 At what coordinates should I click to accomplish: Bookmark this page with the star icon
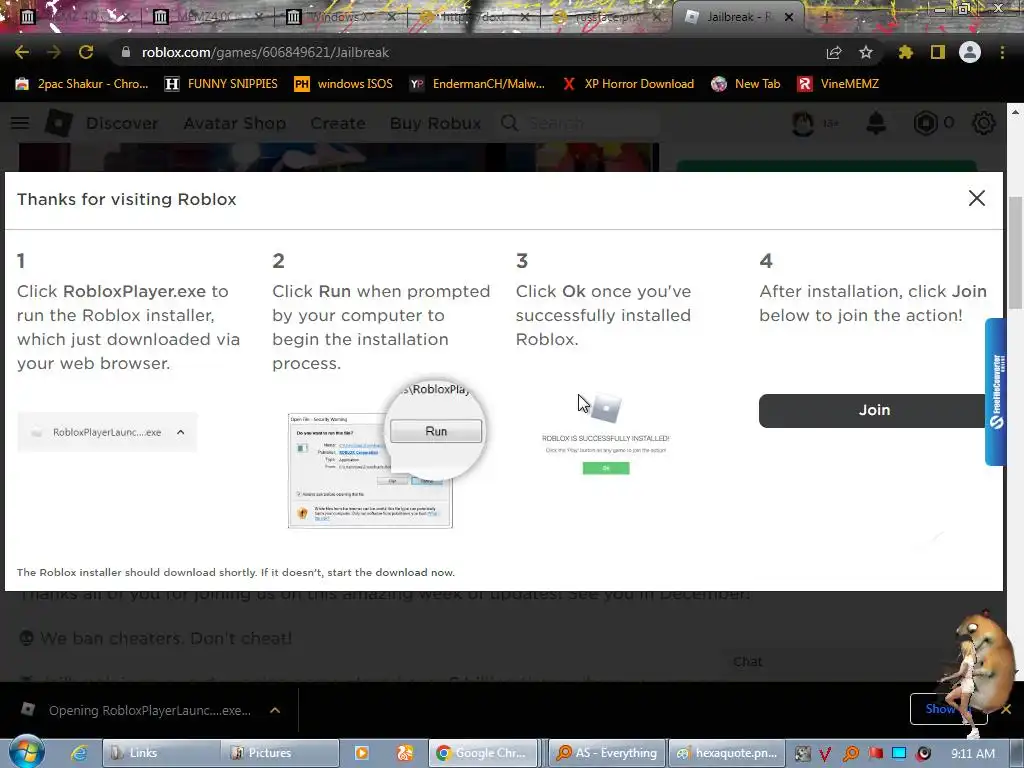[x=866, y=52]
